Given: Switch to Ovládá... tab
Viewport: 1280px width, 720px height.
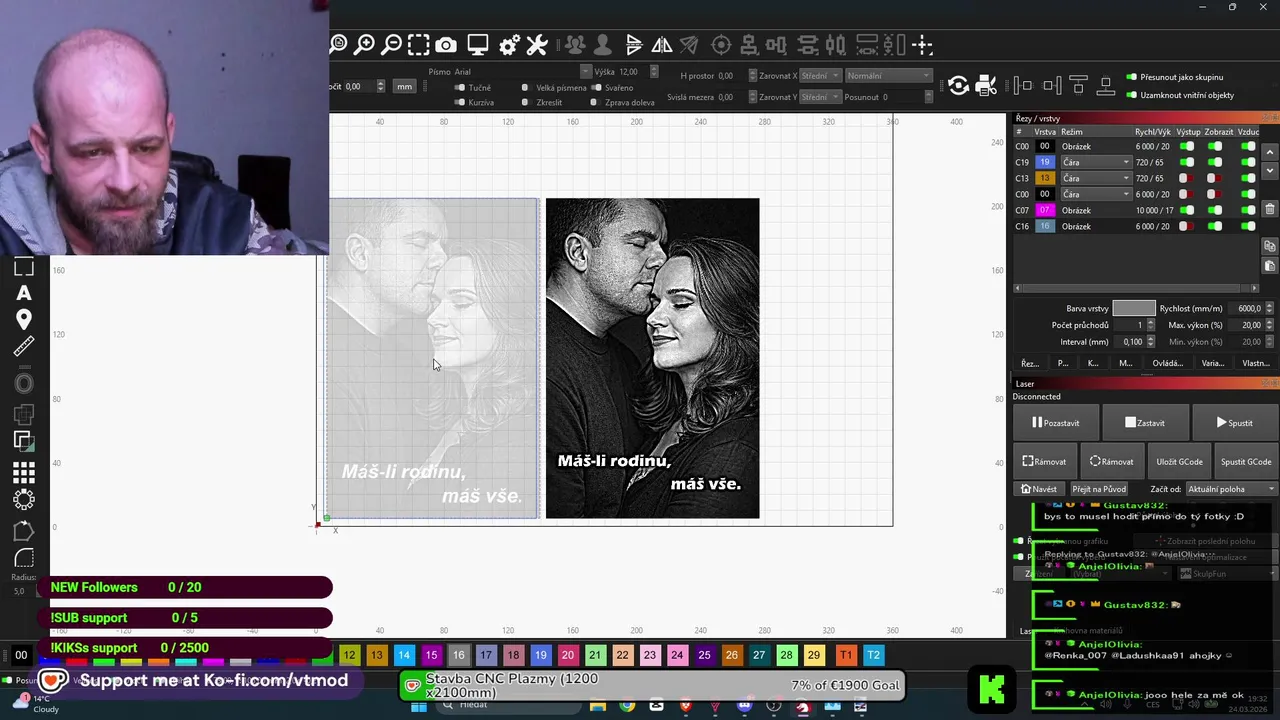Looking at the screenshot, I should click(x=1167, y=363).
